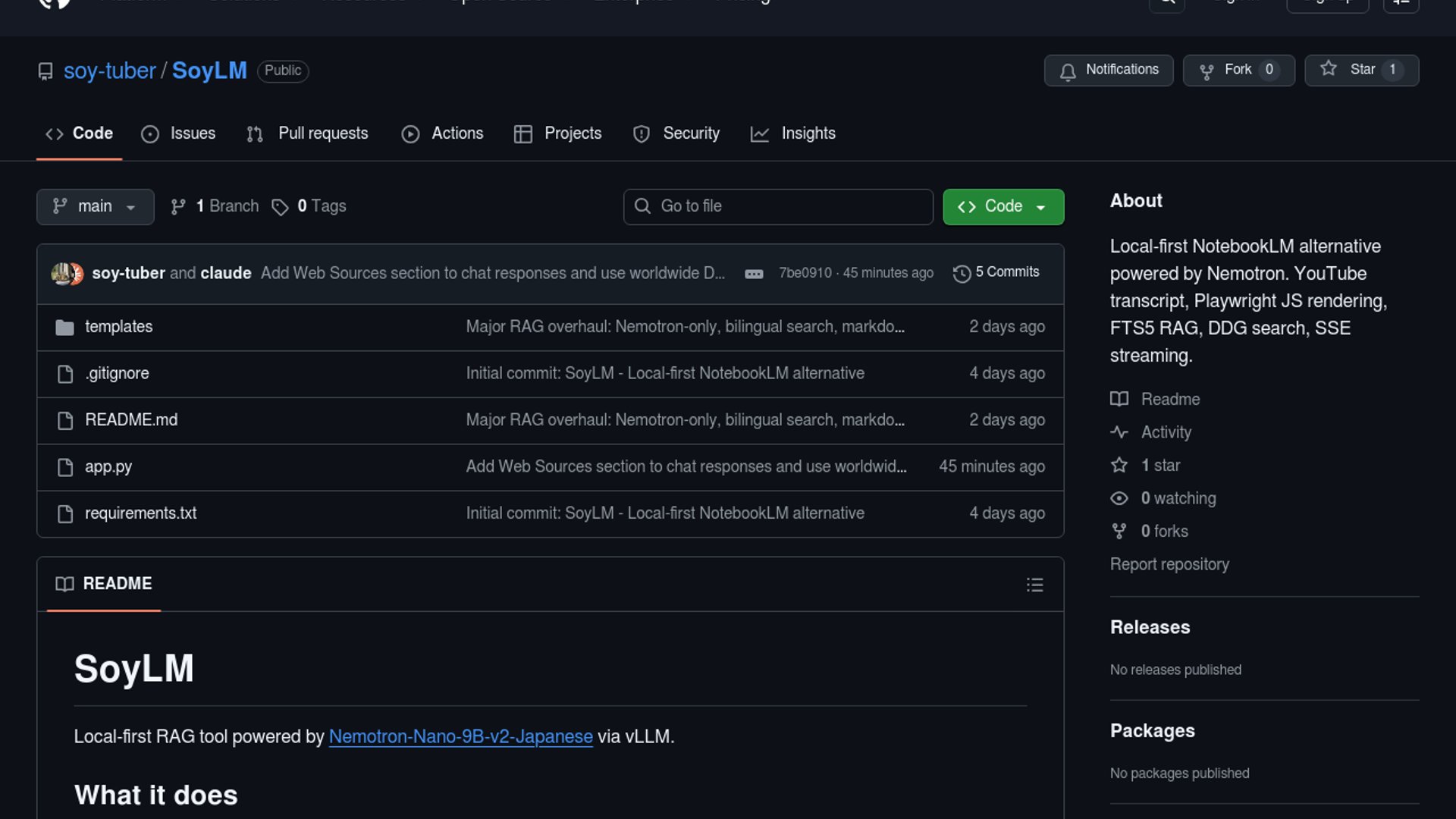This screenshot has height=819, width=1456.
Task: Click the Report repository link
Action: click(x=1169, y=564)
